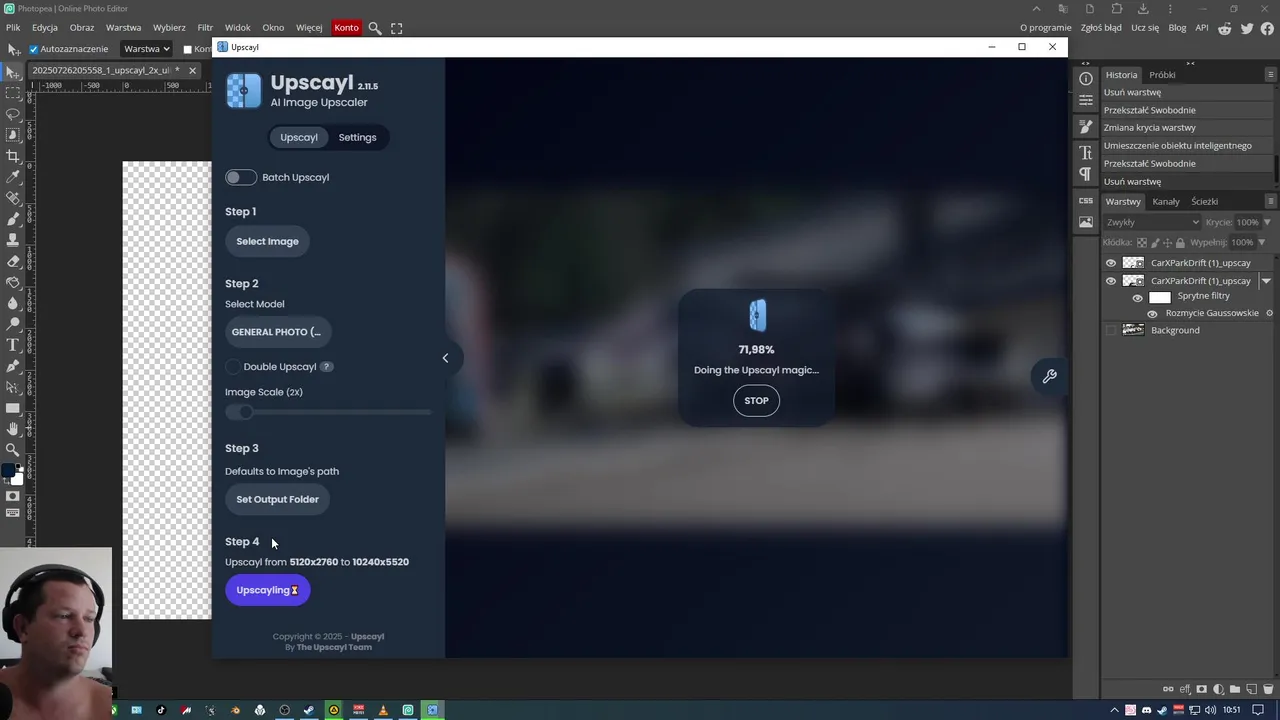Screen dimensions: 1280x720
Task: Click the foreground color swatch
Action: 8,470
